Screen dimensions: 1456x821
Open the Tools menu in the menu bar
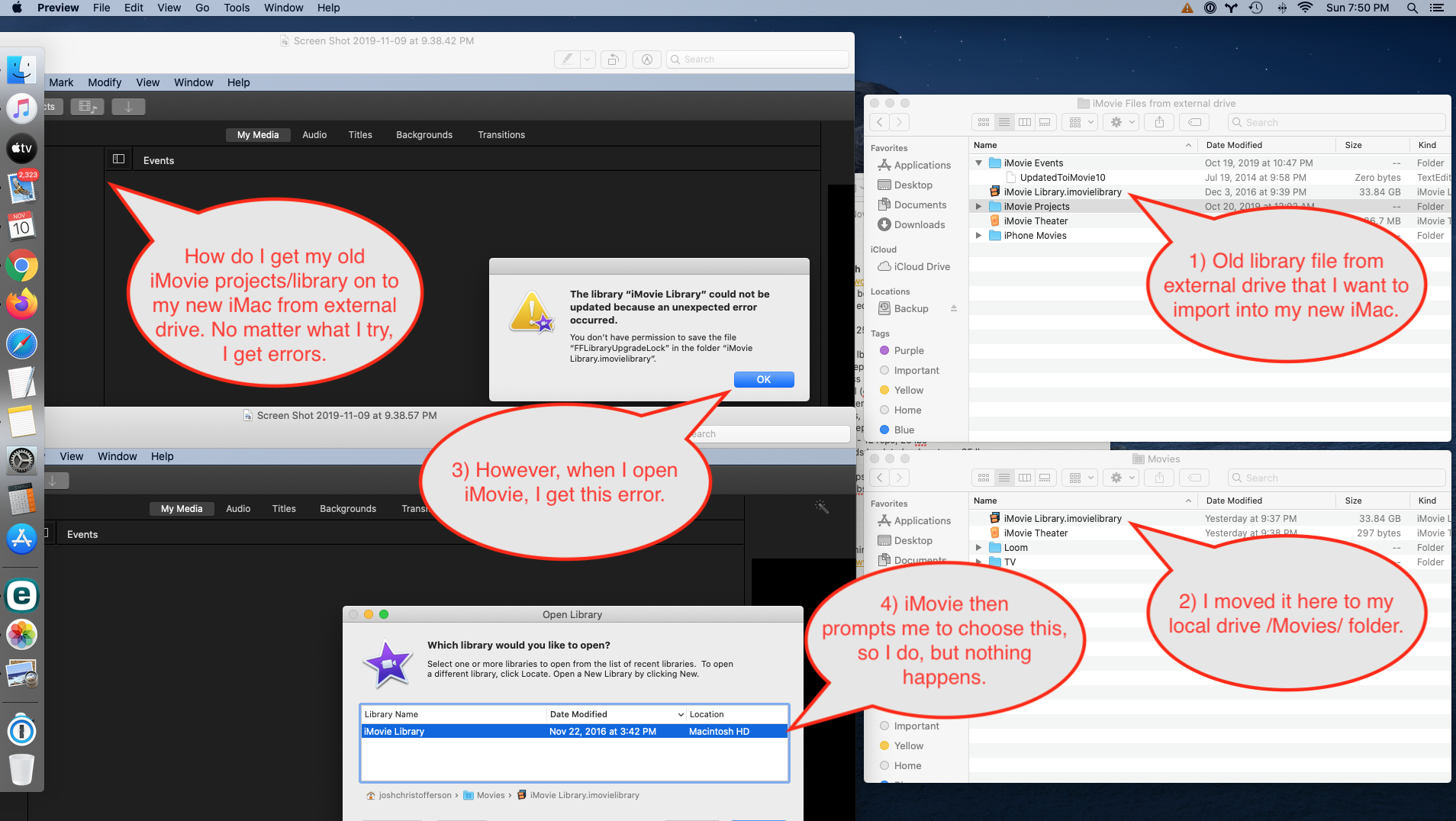237,8
